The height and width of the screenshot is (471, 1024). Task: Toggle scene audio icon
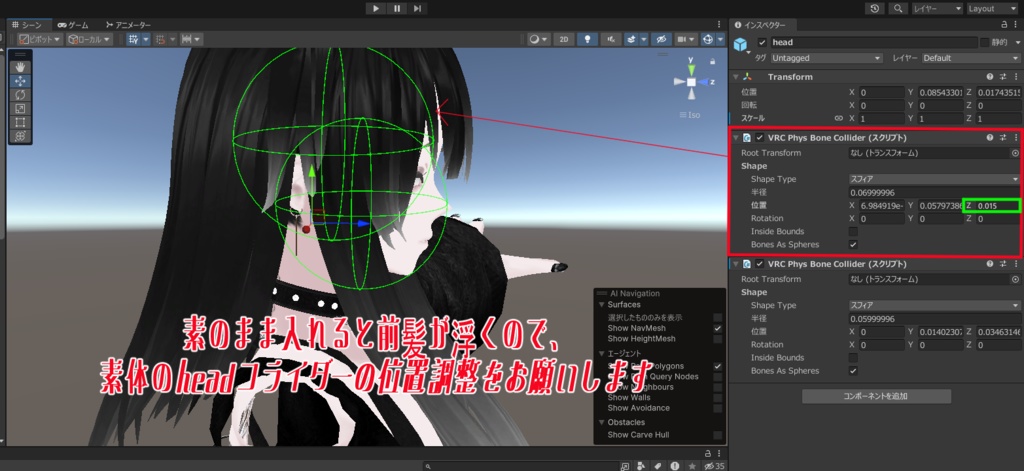611,39
